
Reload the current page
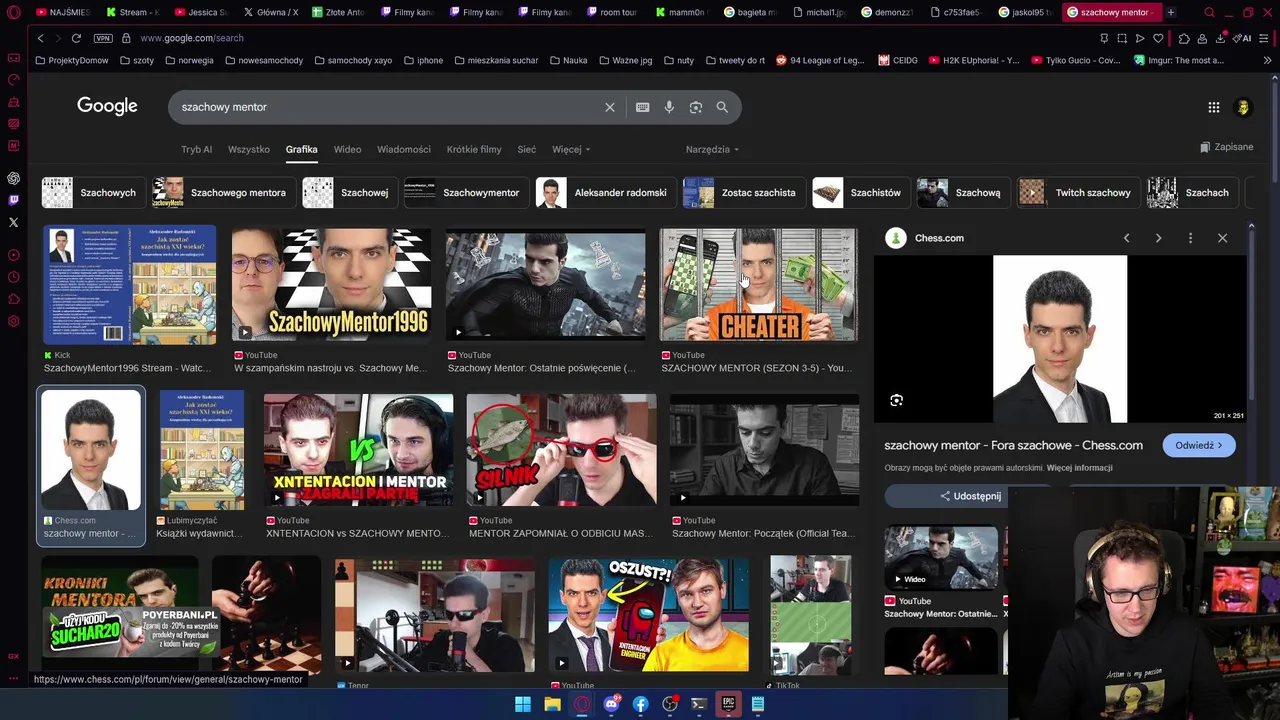(x=76, y=38)
